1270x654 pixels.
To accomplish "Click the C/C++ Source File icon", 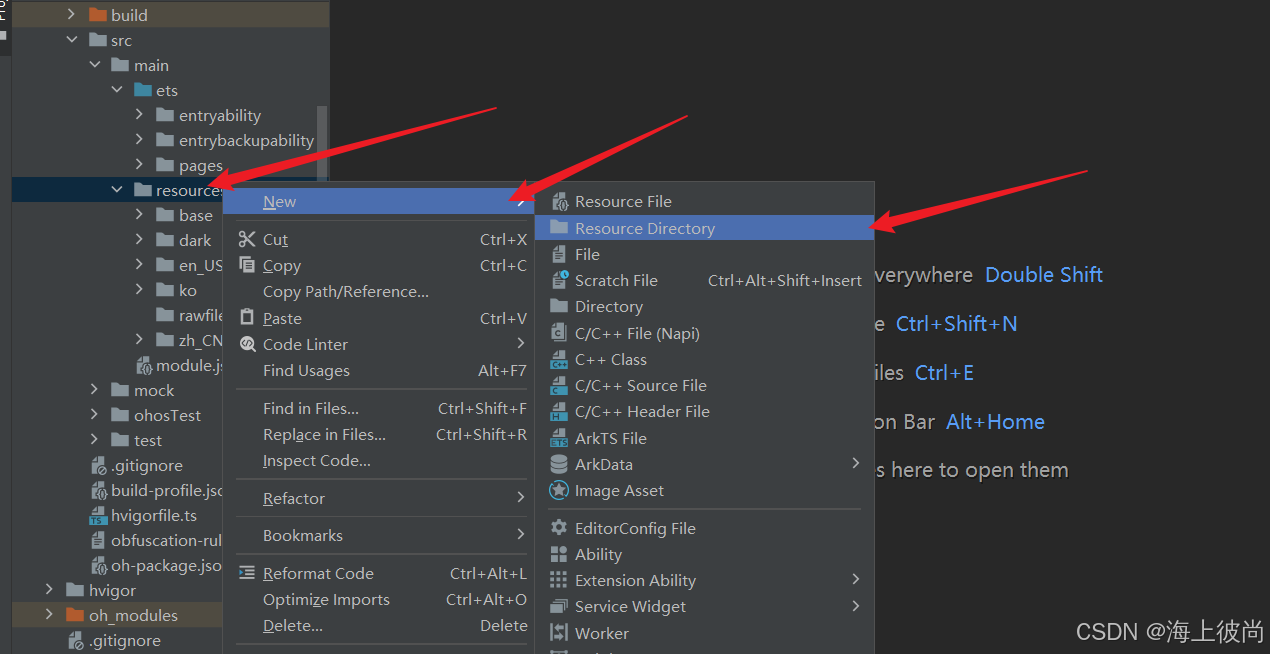I will (x=559, y=386).
